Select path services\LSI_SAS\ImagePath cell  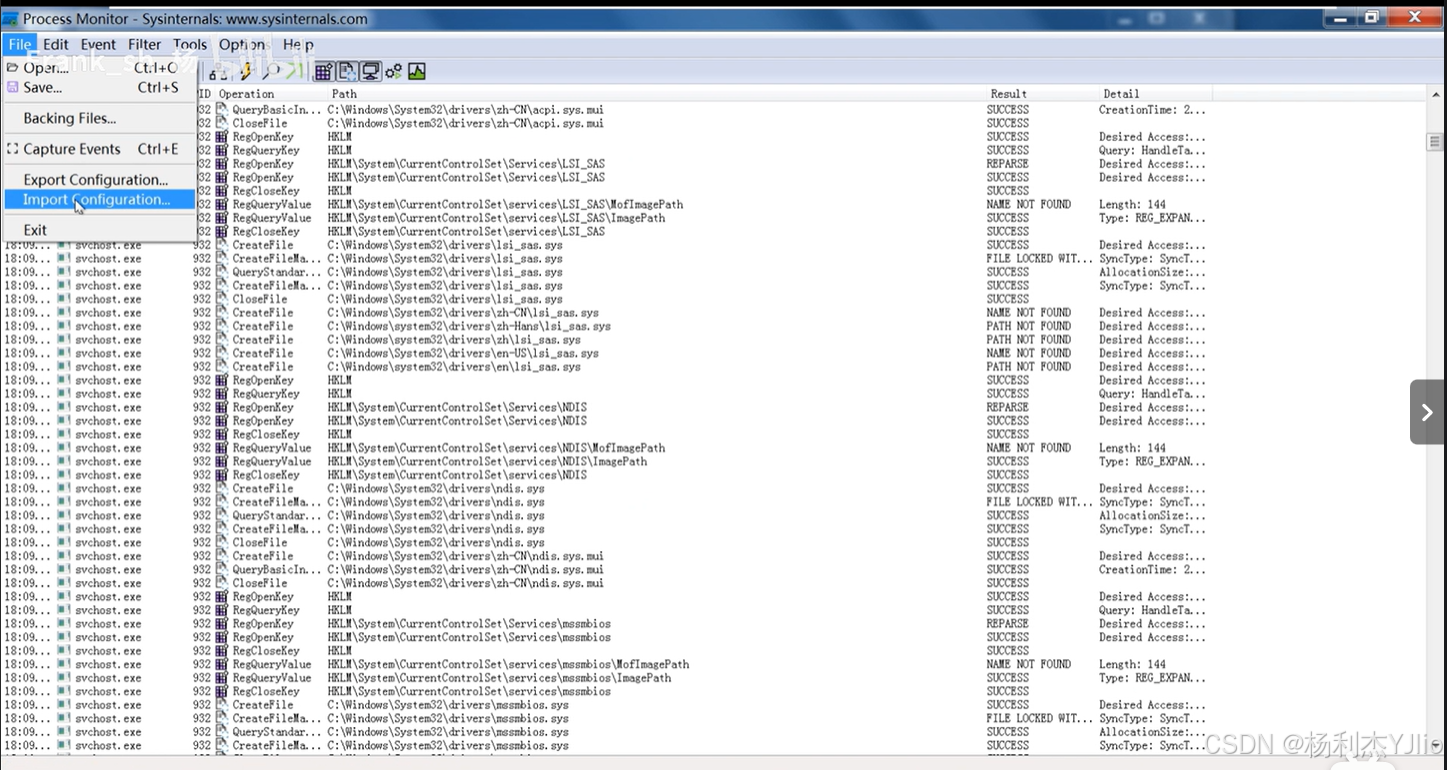496,218
